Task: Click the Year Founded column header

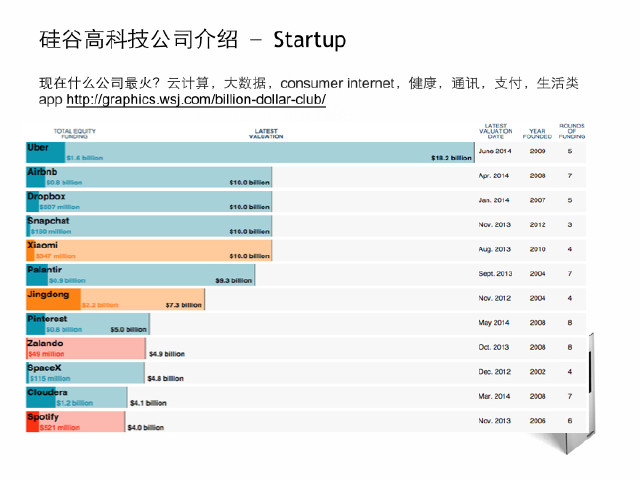Action: pos(537,133)
